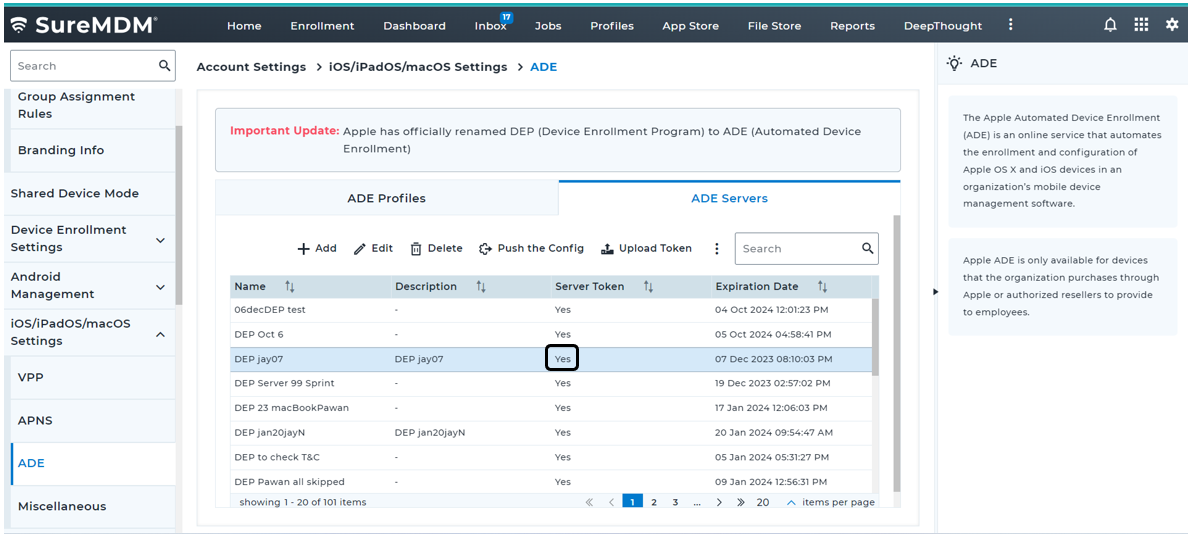Switch to the ADE Profiles tab
The width and height of the screenshot is (1191, 535).
(387, 198)
